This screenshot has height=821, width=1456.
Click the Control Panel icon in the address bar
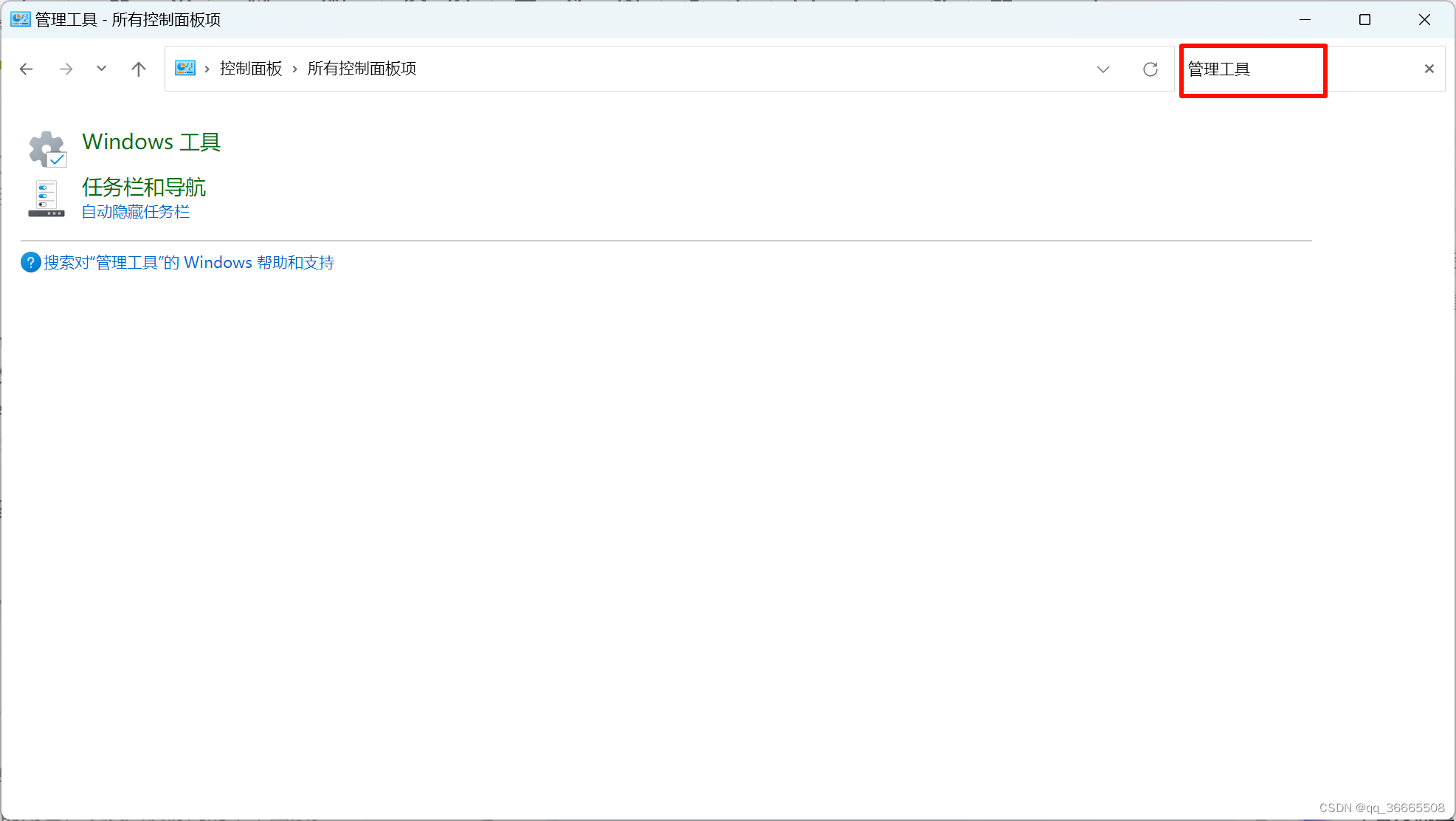184,67
